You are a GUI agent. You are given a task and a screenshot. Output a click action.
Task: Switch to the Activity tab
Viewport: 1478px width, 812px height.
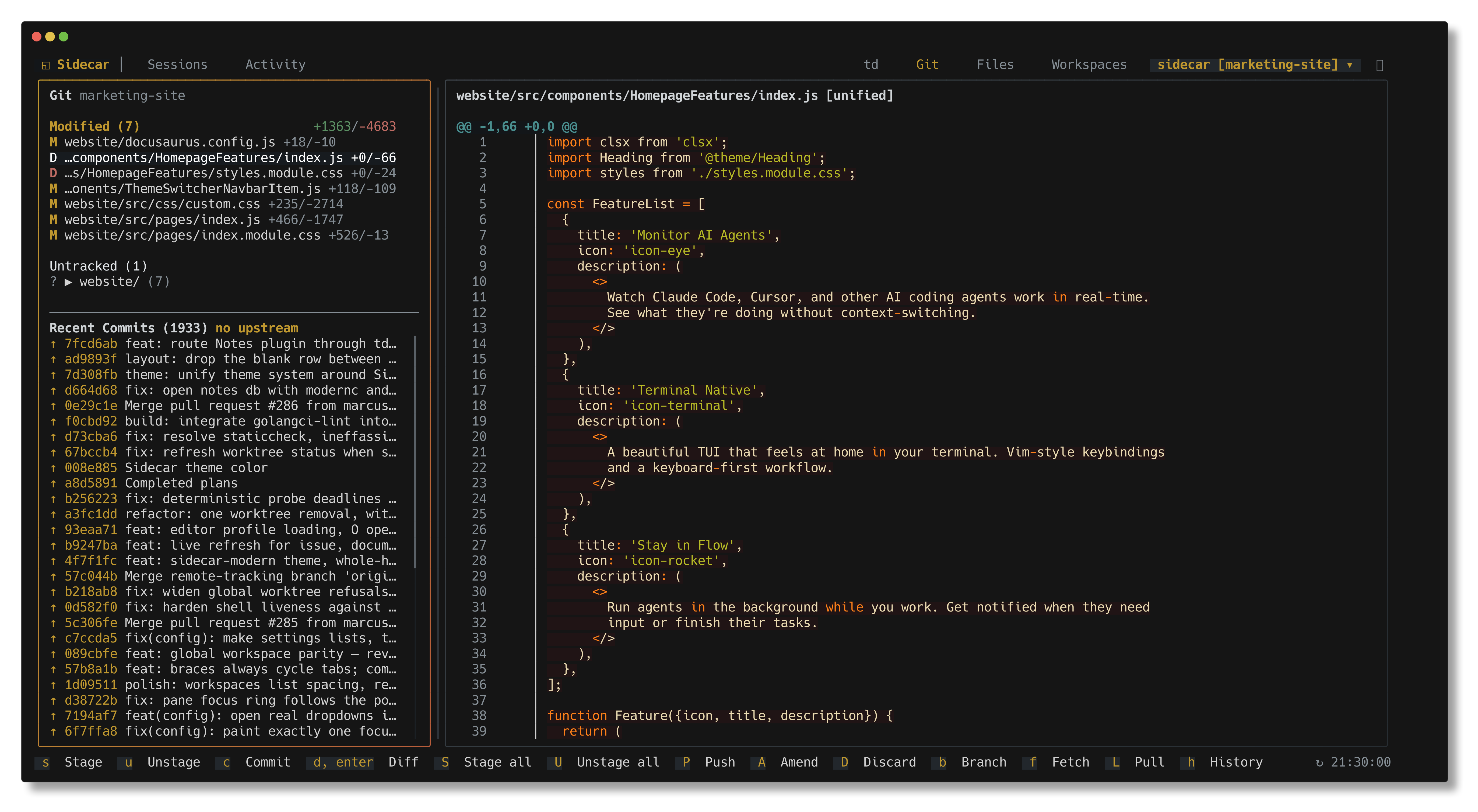point(275,64)
